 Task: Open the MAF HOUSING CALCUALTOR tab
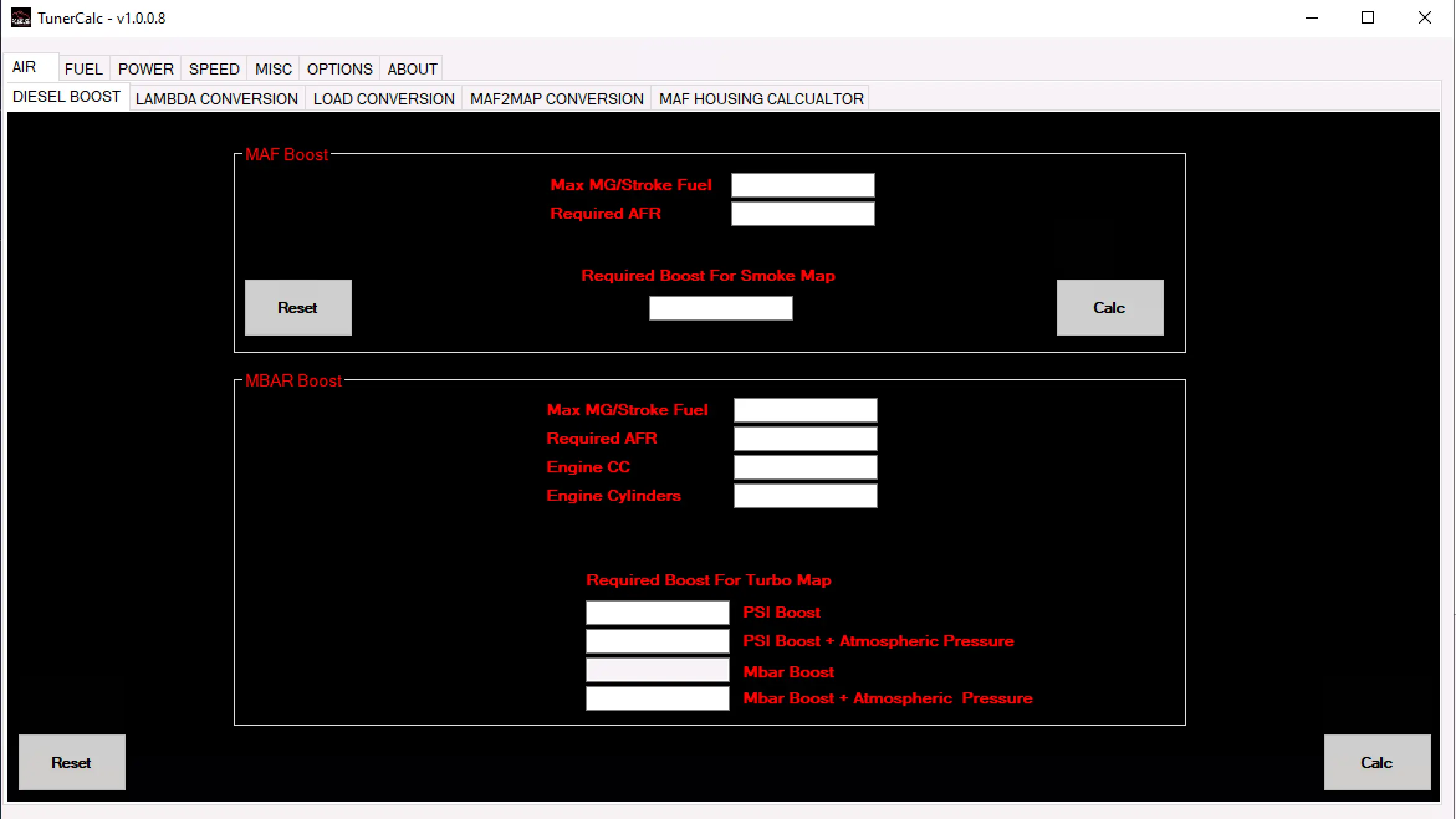click(761, 98)
